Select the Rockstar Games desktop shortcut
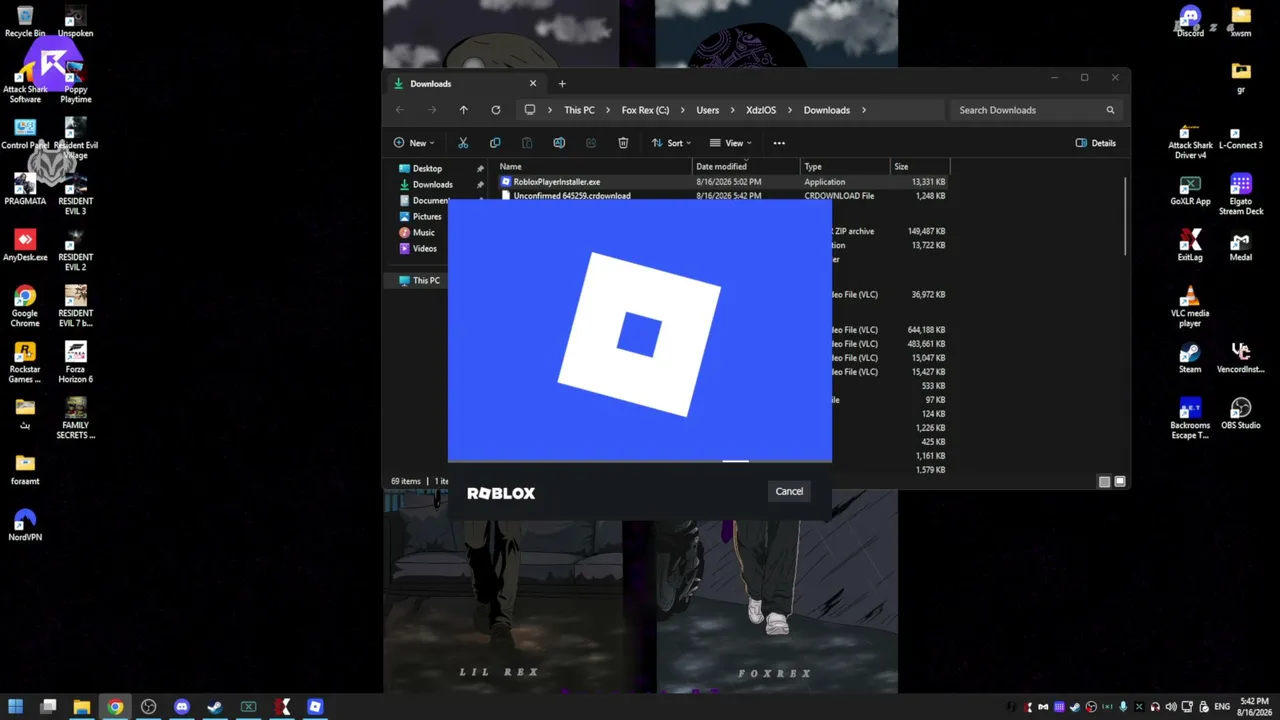The image size is (1280, 720). (25, 362)
